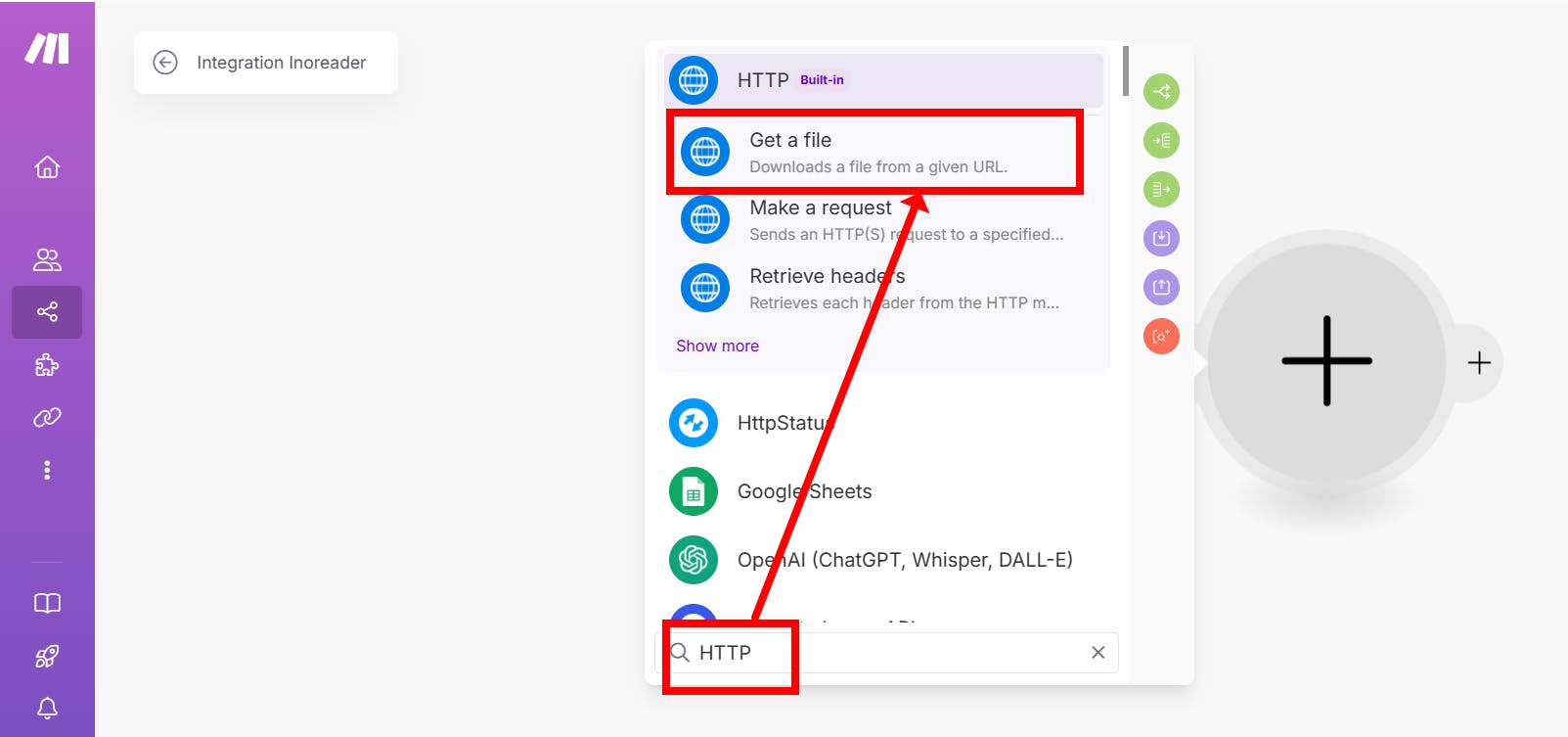Open the Team people icon in sidebar

[47, 259]
